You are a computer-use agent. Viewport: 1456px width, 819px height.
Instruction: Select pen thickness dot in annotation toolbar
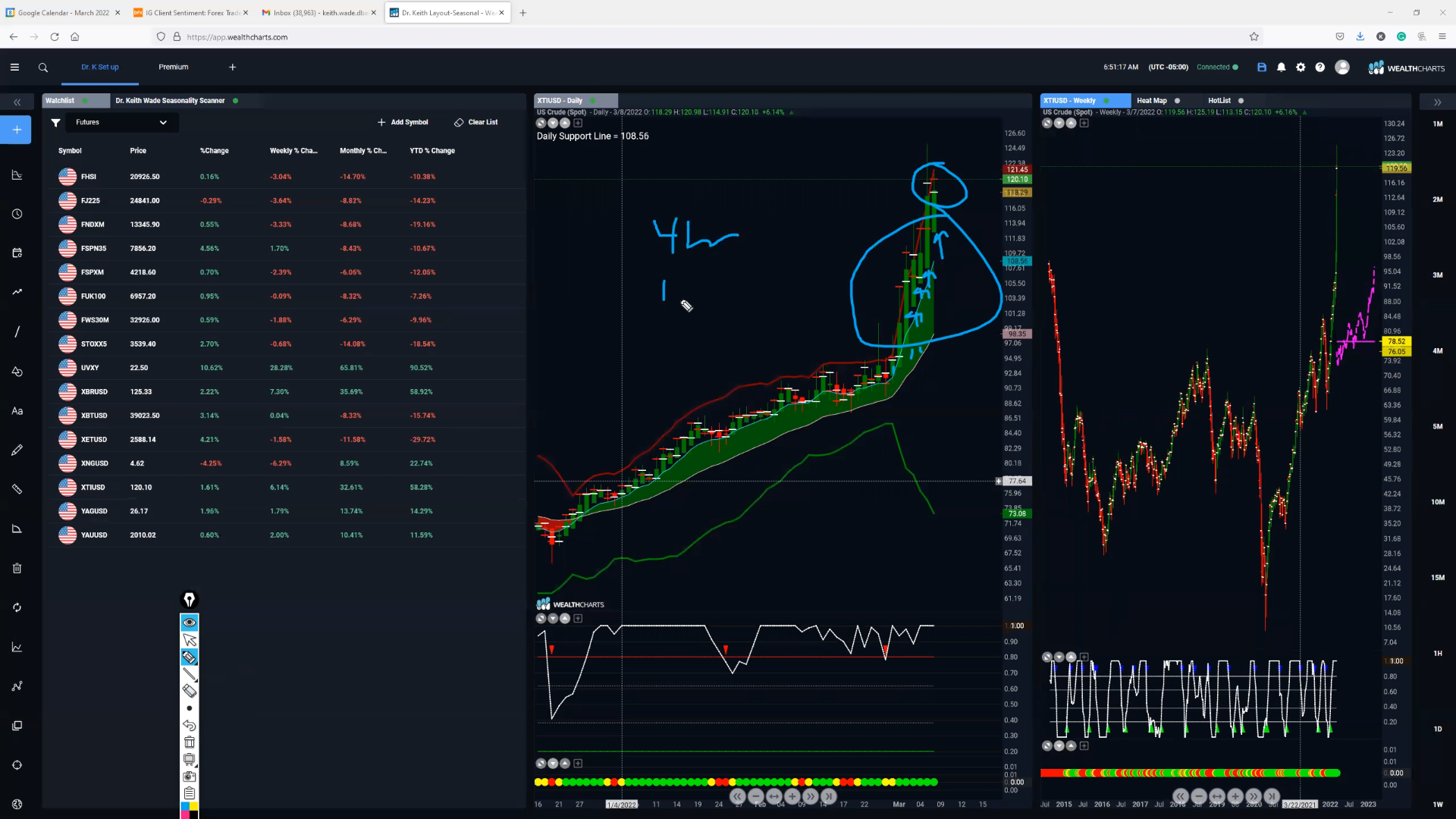pyautogui.click(x=190, y=708)
